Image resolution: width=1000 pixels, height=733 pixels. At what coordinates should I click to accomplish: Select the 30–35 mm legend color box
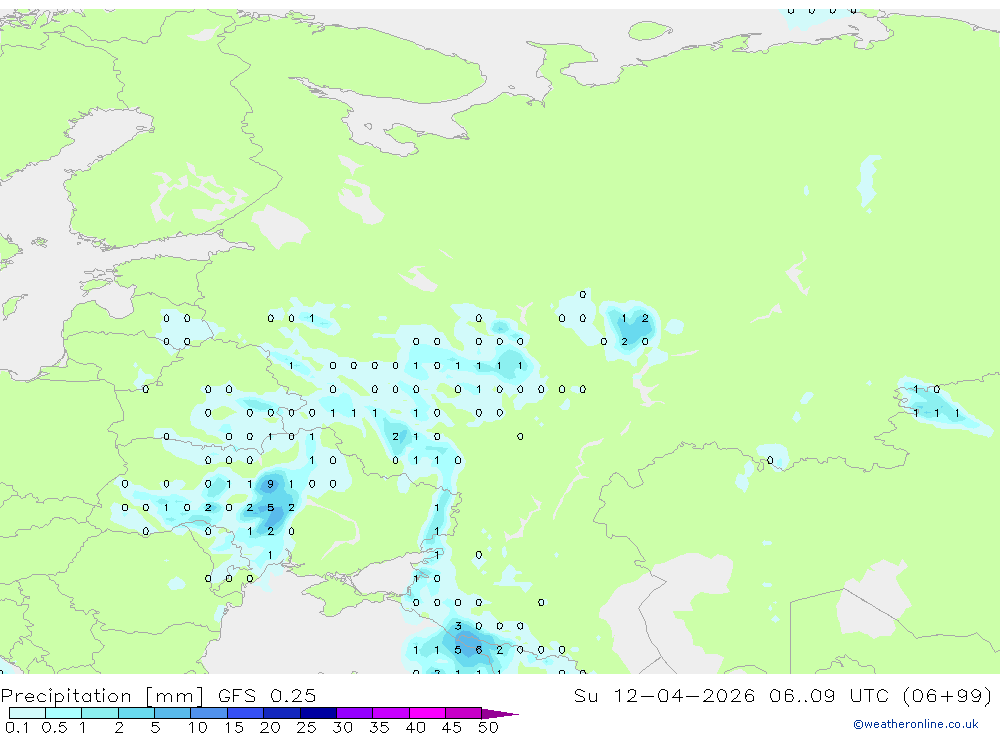pos(355,713)
